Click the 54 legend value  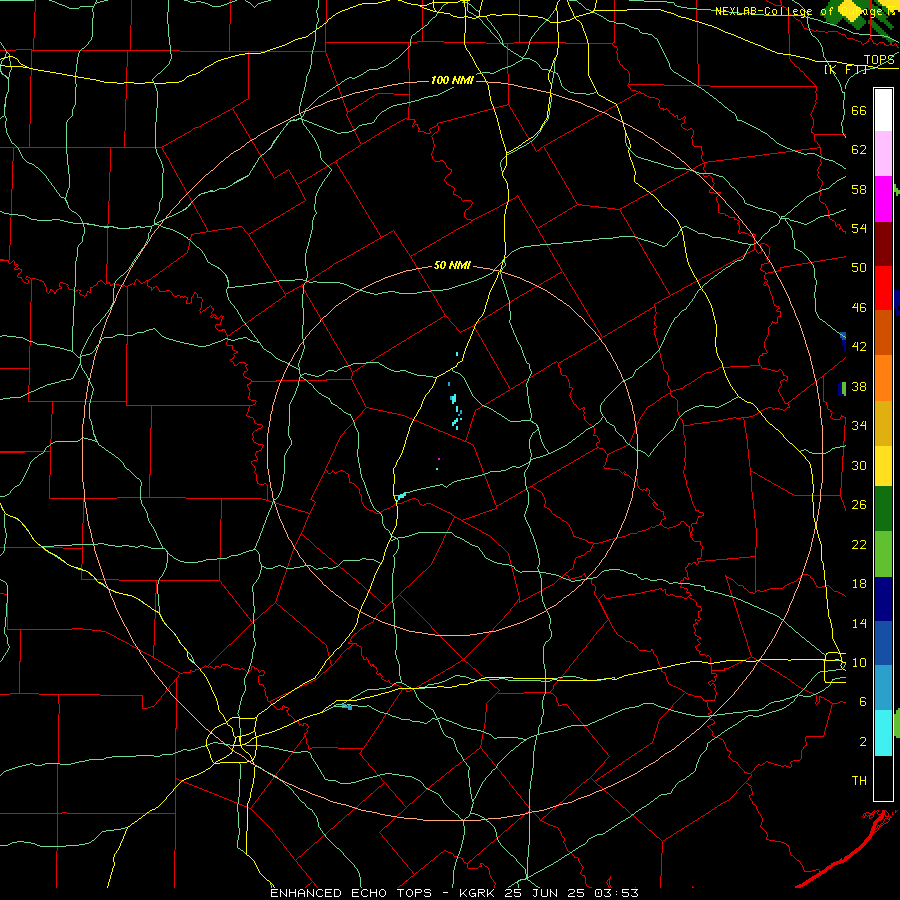tap(859, 228)
